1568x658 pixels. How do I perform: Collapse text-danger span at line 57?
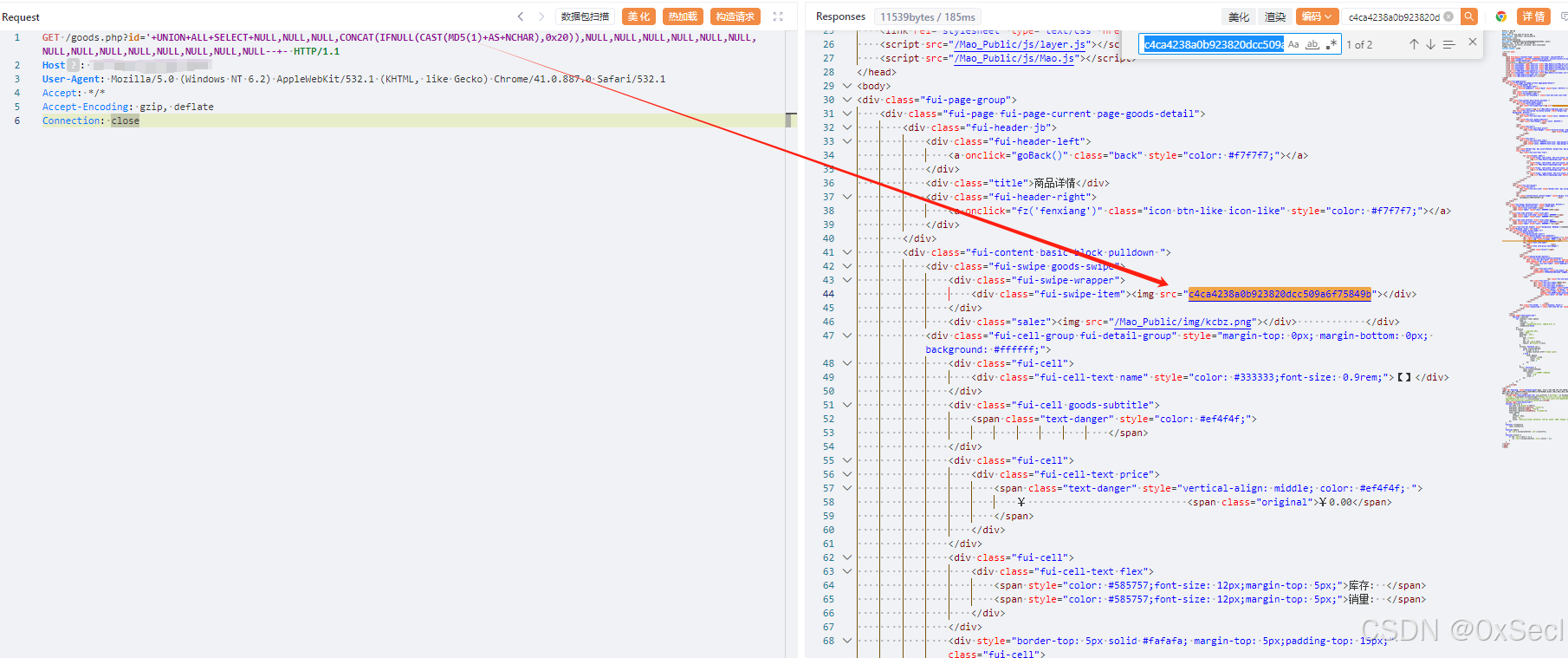(847, 488)
